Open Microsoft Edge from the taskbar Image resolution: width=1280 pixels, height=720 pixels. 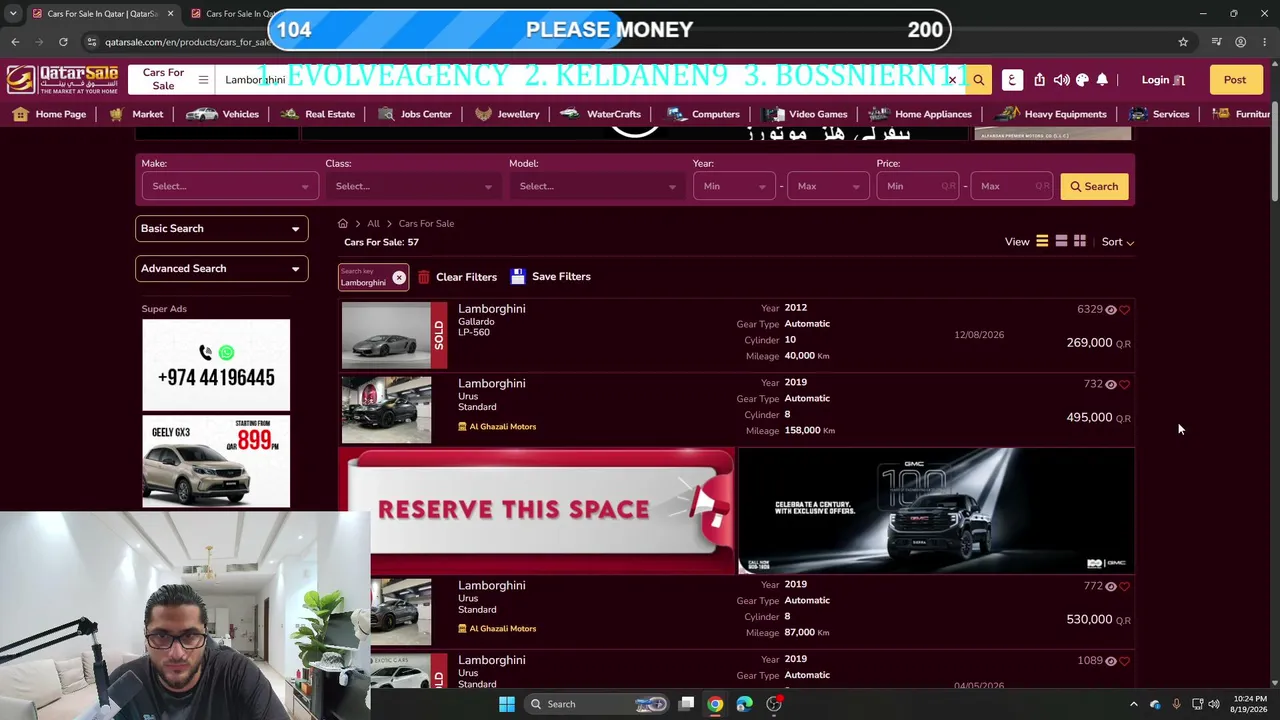tap(744, 704)
